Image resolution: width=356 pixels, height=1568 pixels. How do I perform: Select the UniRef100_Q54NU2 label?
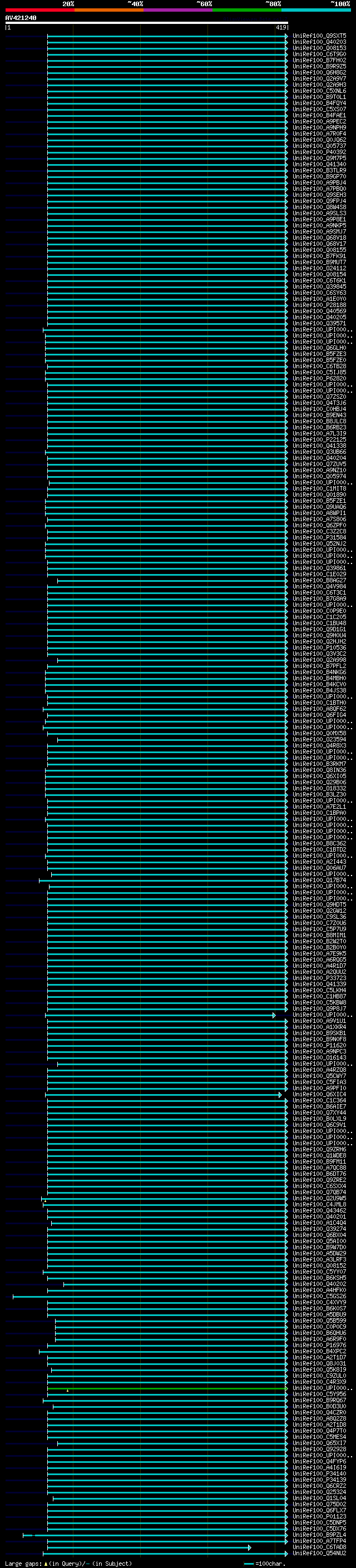tap(319, 1553)
